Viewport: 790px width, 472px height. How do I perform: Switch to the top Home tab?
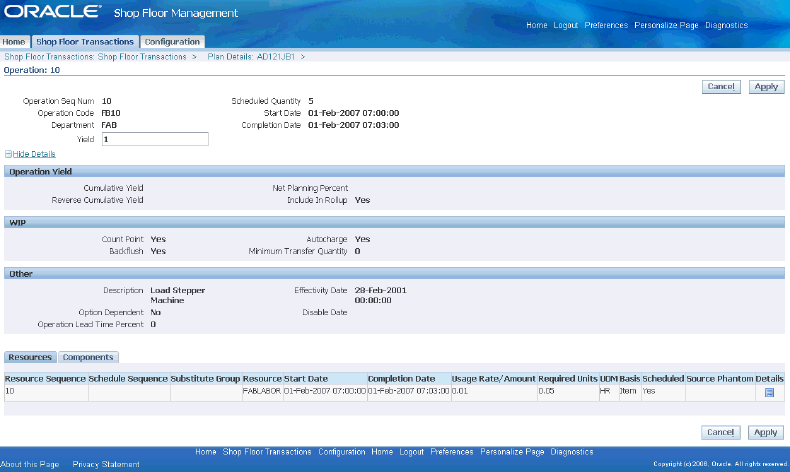coord(14,42)
